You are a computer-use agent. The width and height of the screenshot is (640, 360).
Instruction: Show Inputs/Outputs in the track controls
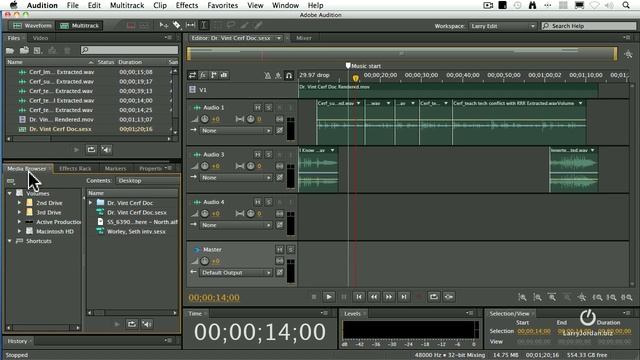(x=192, y=75)
